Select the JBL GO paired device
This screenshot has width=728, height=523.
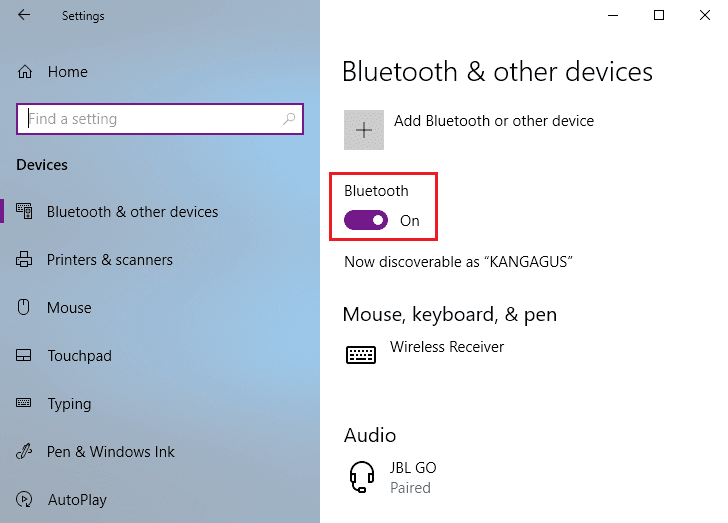(x=412, y=477)
